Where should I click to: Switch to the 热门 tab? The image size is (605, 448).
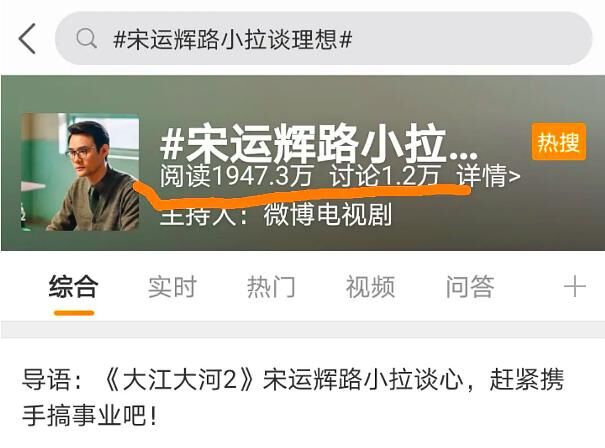271,287
